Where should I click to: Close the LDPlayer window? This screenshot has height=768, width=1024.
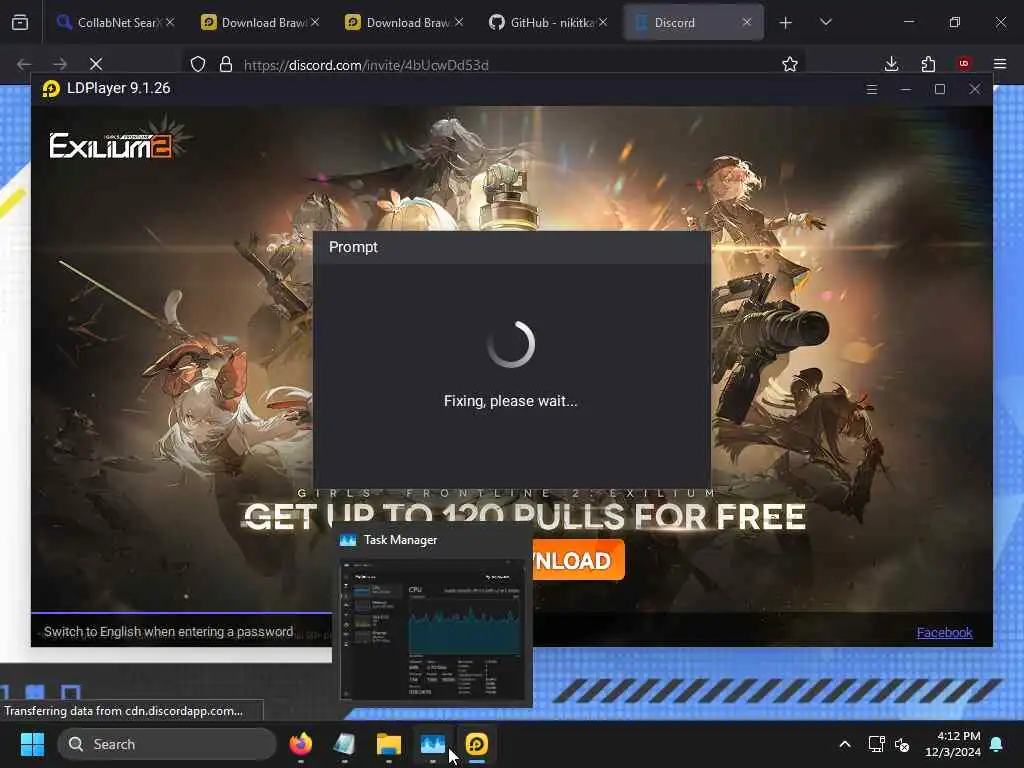tap(974, 89)
